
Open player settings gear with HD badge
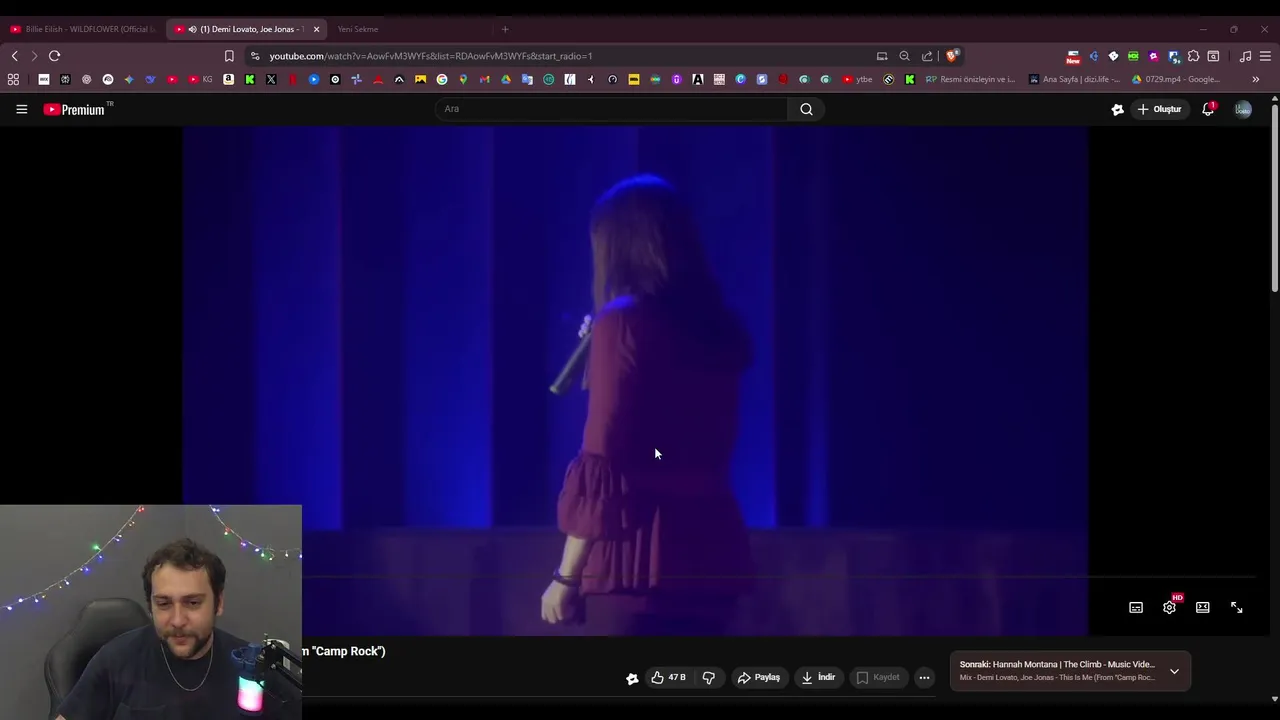1170,607
